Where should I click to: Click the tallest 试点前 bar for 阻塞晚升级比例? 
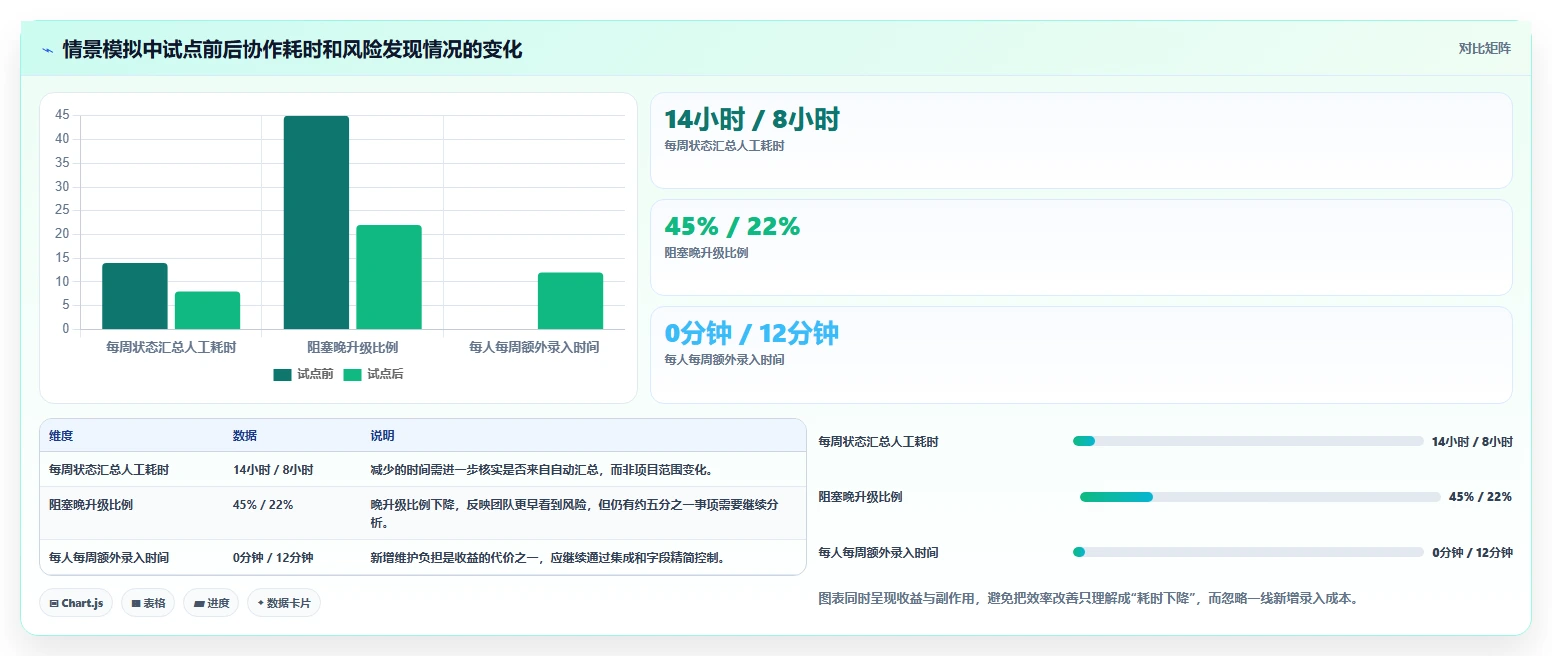coord(316,222)
